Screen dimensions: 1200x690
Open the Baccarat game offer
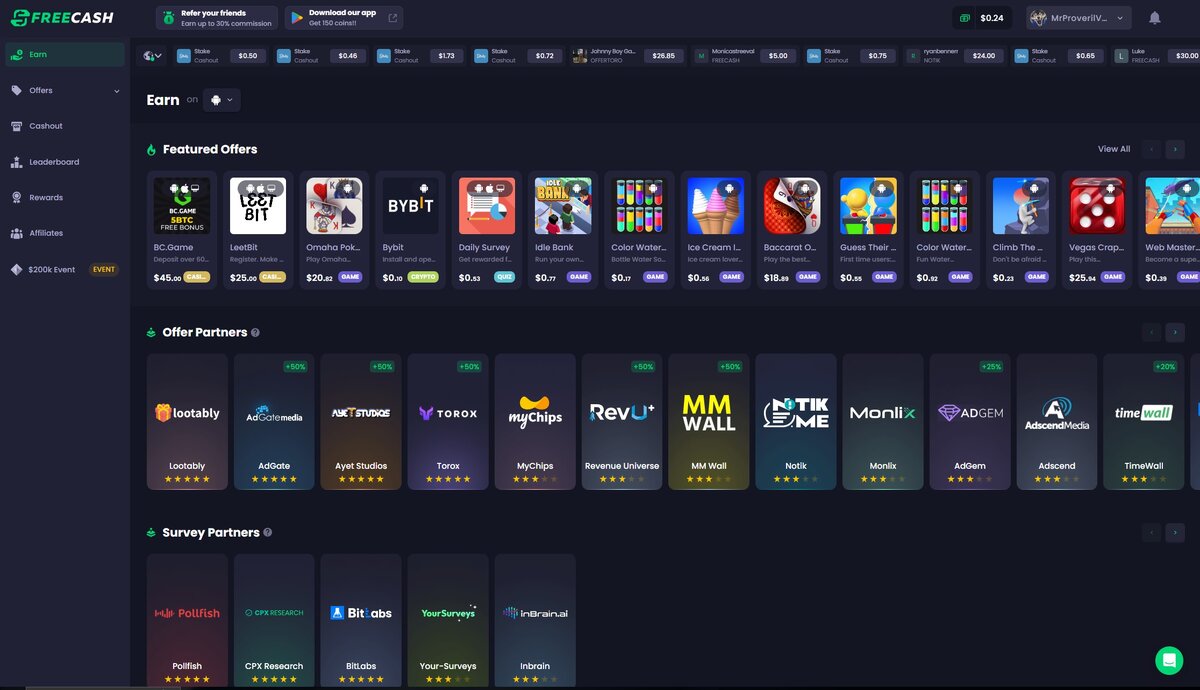pos(792,230)
